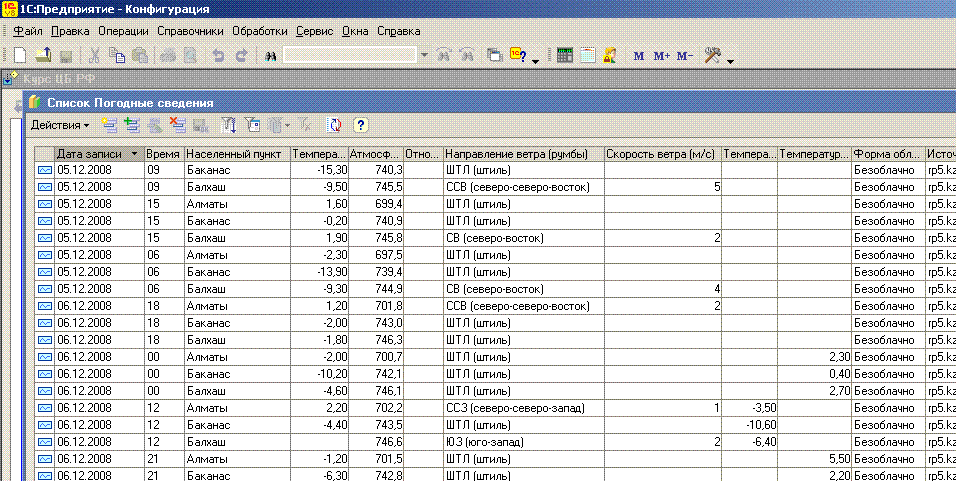956x481 pixels.
Task: Click the binoculars Find icon
Action: click(270, 56)
